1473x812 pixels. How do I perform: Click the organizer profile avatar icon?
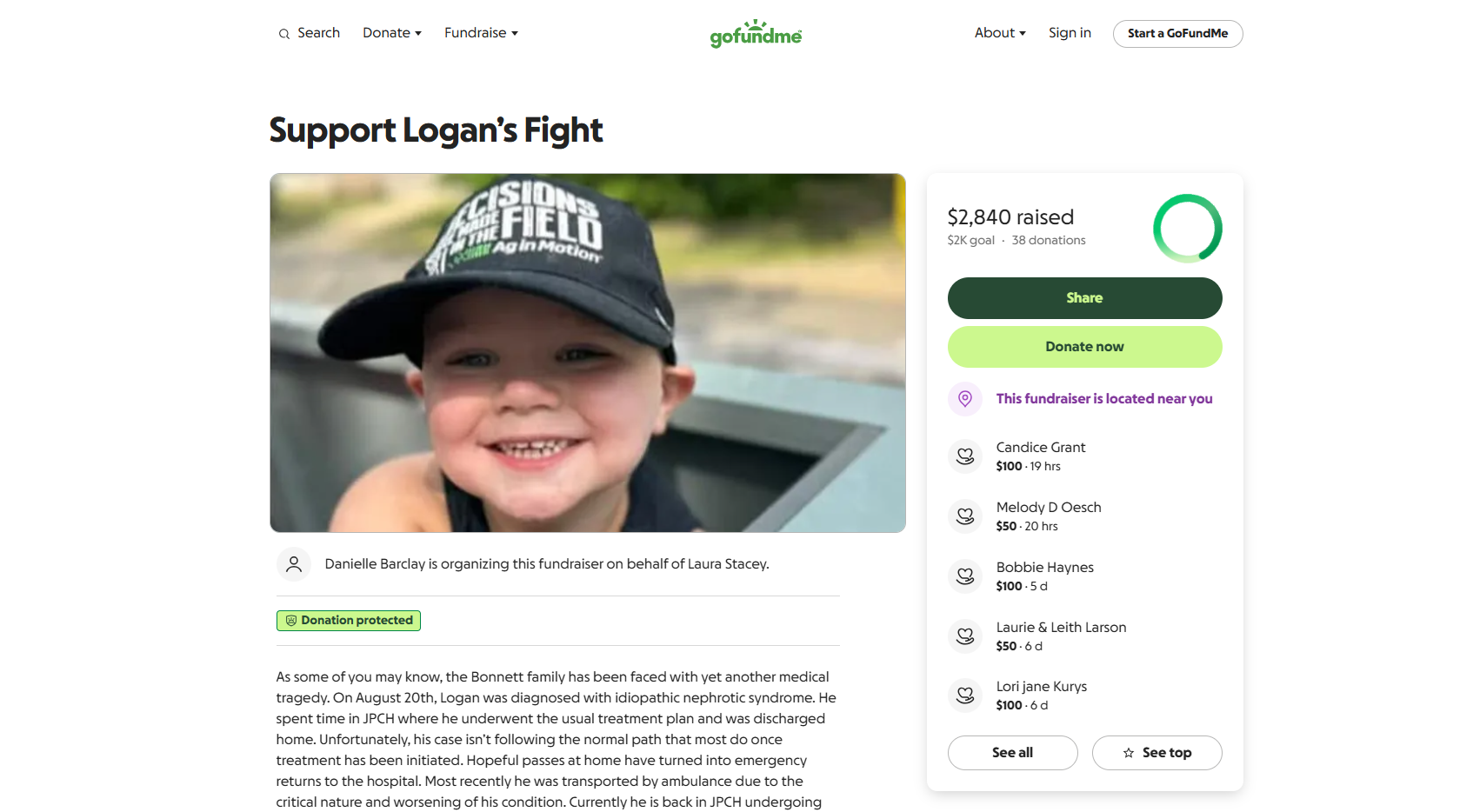(x=294, y=564)
